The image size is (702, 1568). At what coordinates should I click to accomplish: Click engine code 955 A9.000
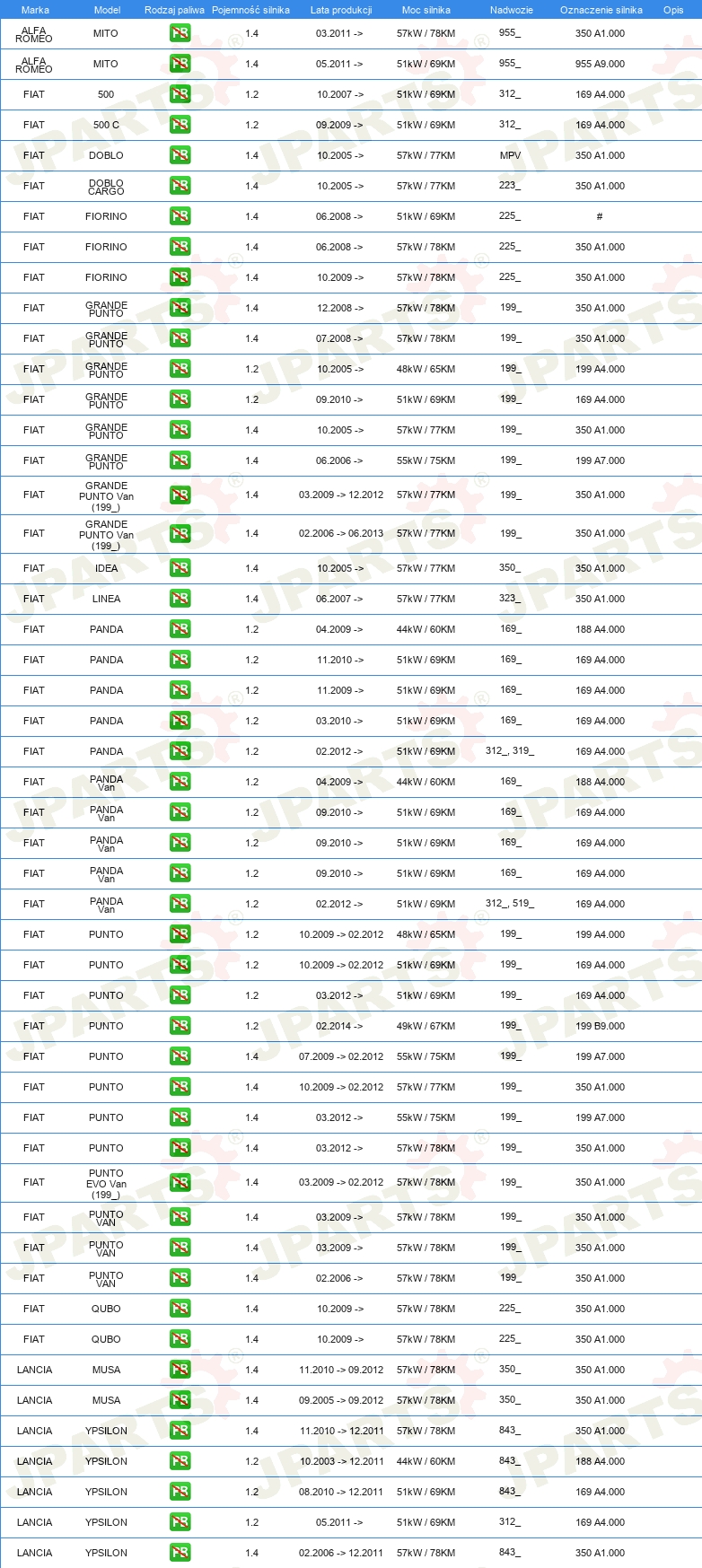coord(600,64)
